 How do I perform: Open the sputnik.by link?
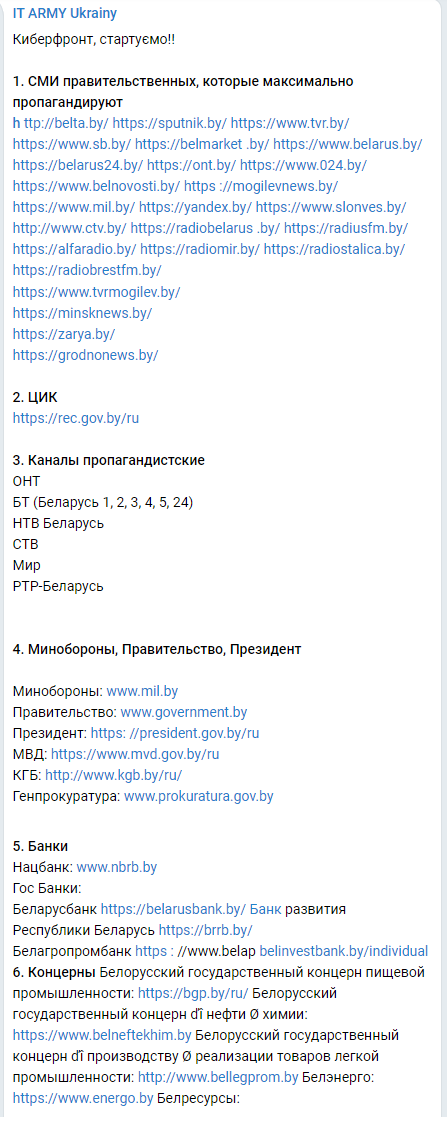tap(170, 123)
